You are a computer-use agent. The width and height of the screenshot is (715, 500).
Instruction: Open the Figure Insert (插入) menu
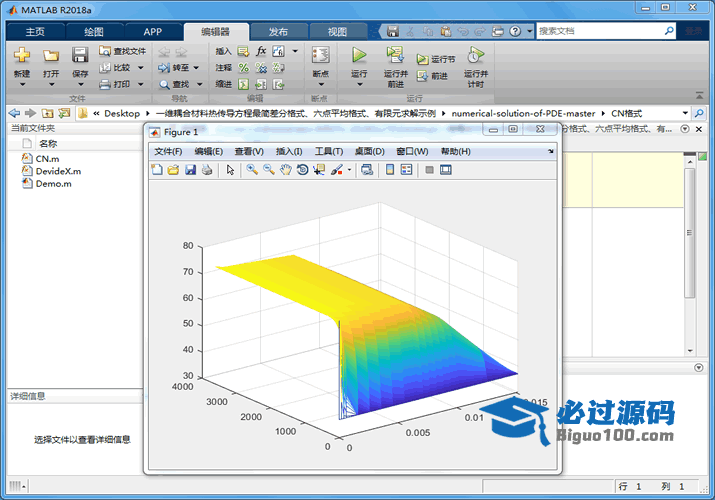pos(289,151)
